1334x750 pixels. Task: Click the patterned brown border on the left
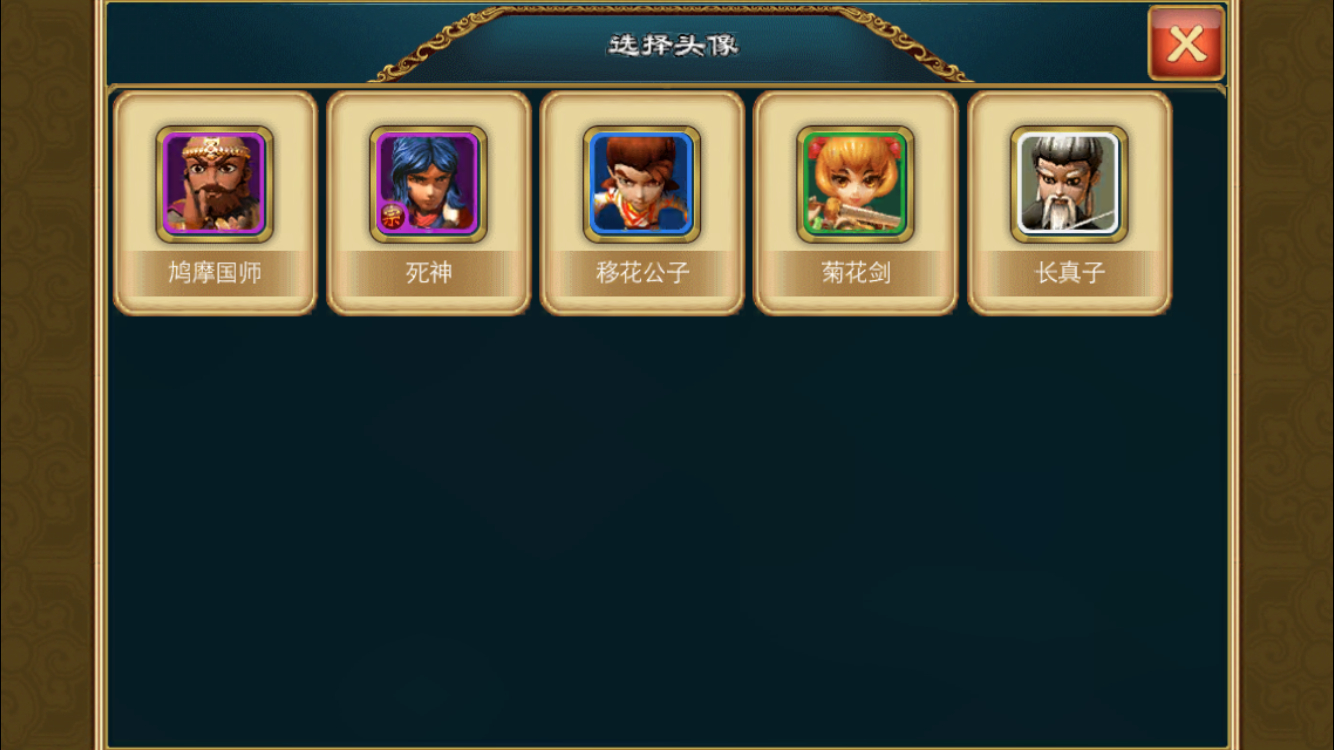pyautogui.click(x=47, y=375)
